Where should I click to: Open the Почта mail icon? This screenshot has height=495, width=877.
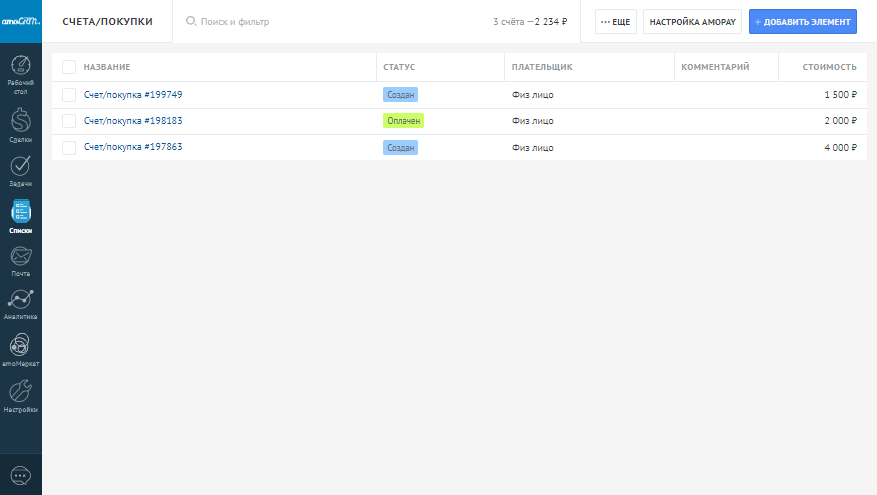point(20,256)
